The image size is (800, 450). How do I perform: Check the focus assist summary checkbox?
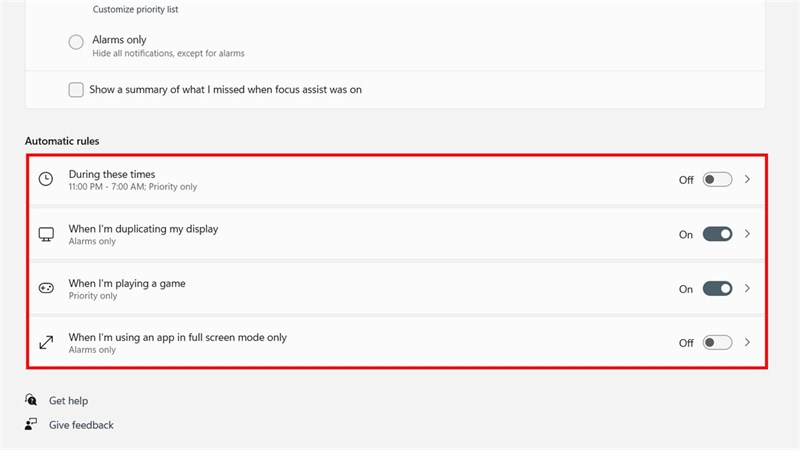point(76,90)
